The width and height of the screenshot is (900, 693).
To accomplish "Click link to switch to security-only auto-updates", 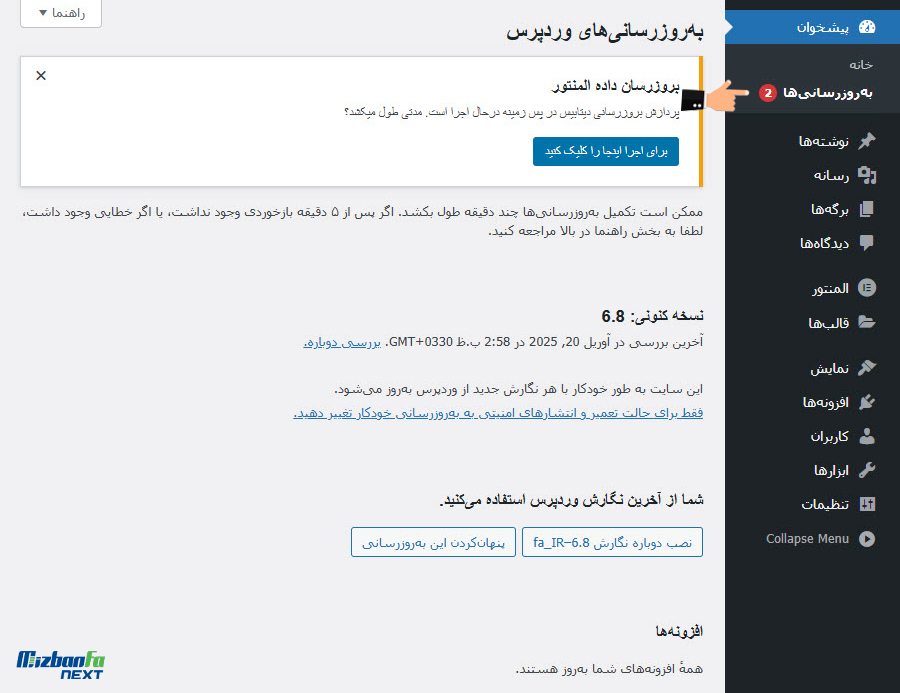I will [x=498, y=413].
